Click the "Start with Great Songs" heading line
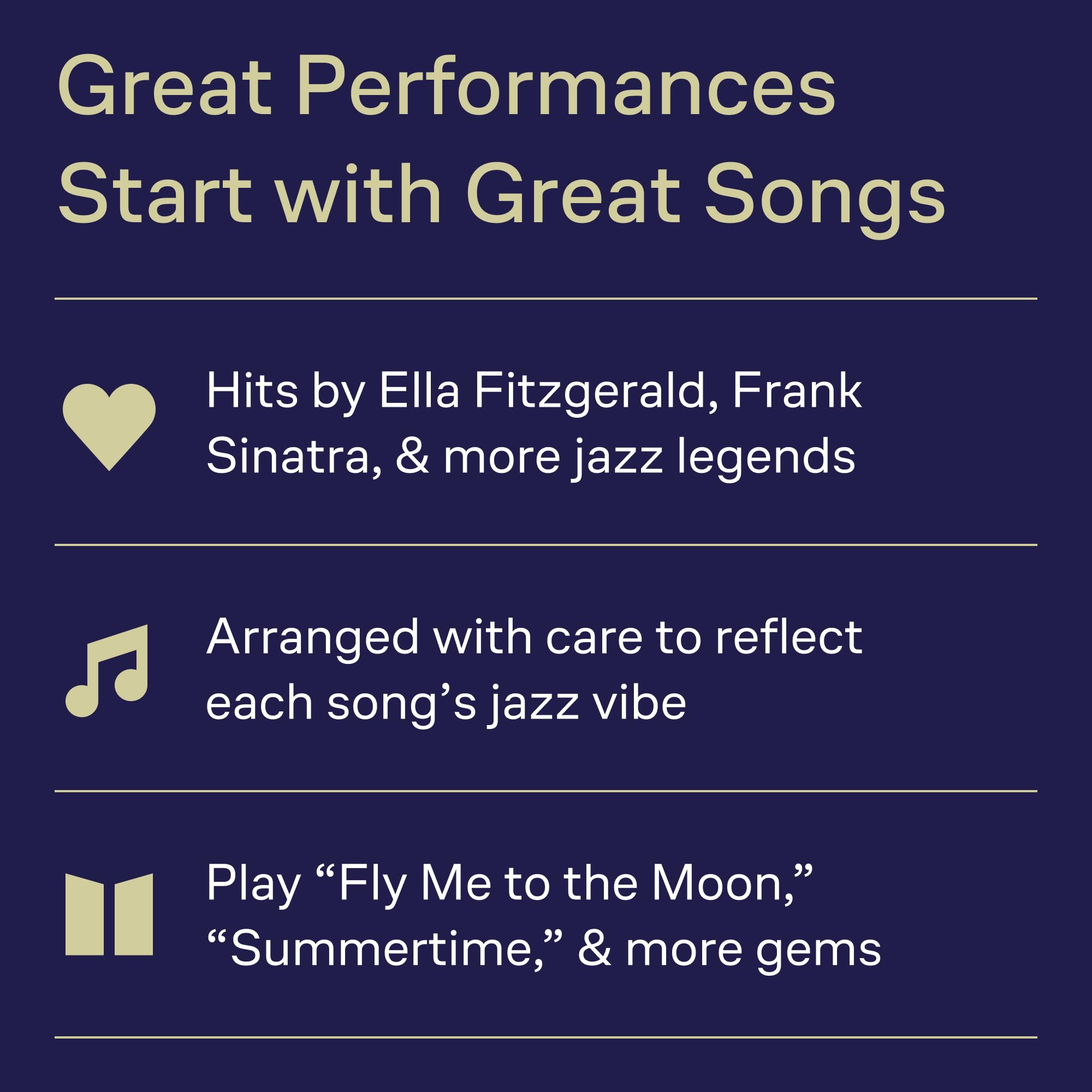1092x1092 pixels. point(501,194)
